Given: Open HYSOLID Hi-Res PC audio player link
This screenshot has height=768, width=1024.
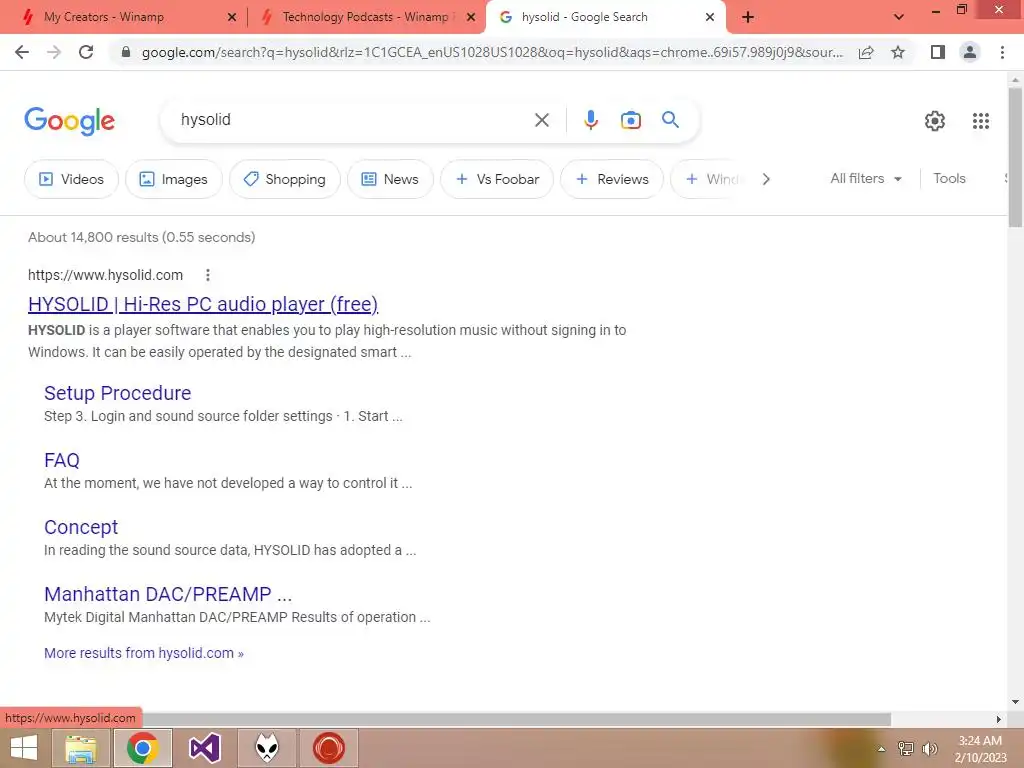Looking at the screenshot, I should (203, 304).
